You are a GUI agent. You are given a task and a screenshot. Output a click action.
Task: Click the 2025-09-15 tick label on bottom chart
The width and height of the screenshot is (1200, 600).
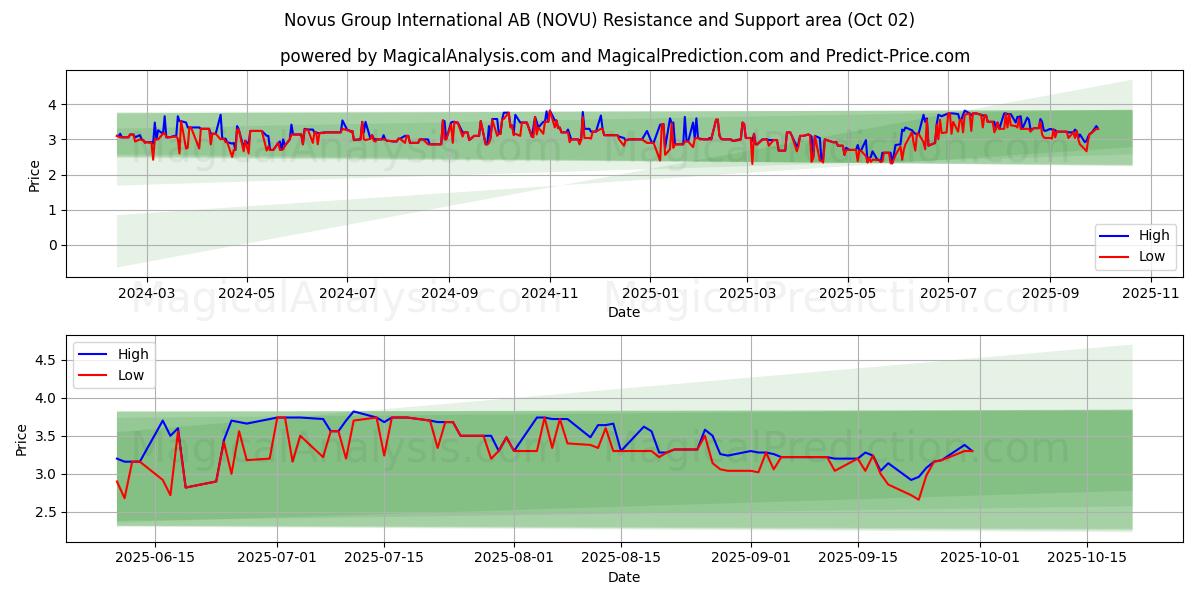[858, 558]
